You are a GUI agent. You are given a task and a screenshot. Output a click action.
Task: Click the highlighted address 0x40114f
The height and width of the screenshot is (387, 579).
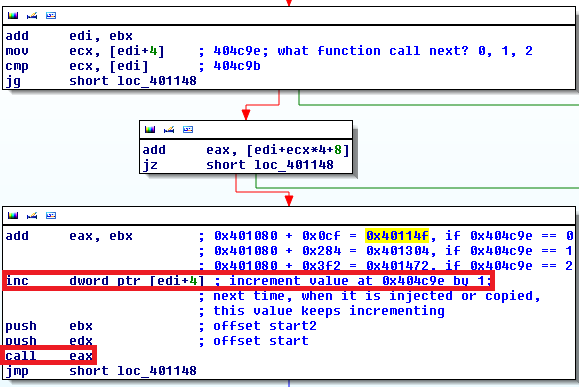pos(397,236)
